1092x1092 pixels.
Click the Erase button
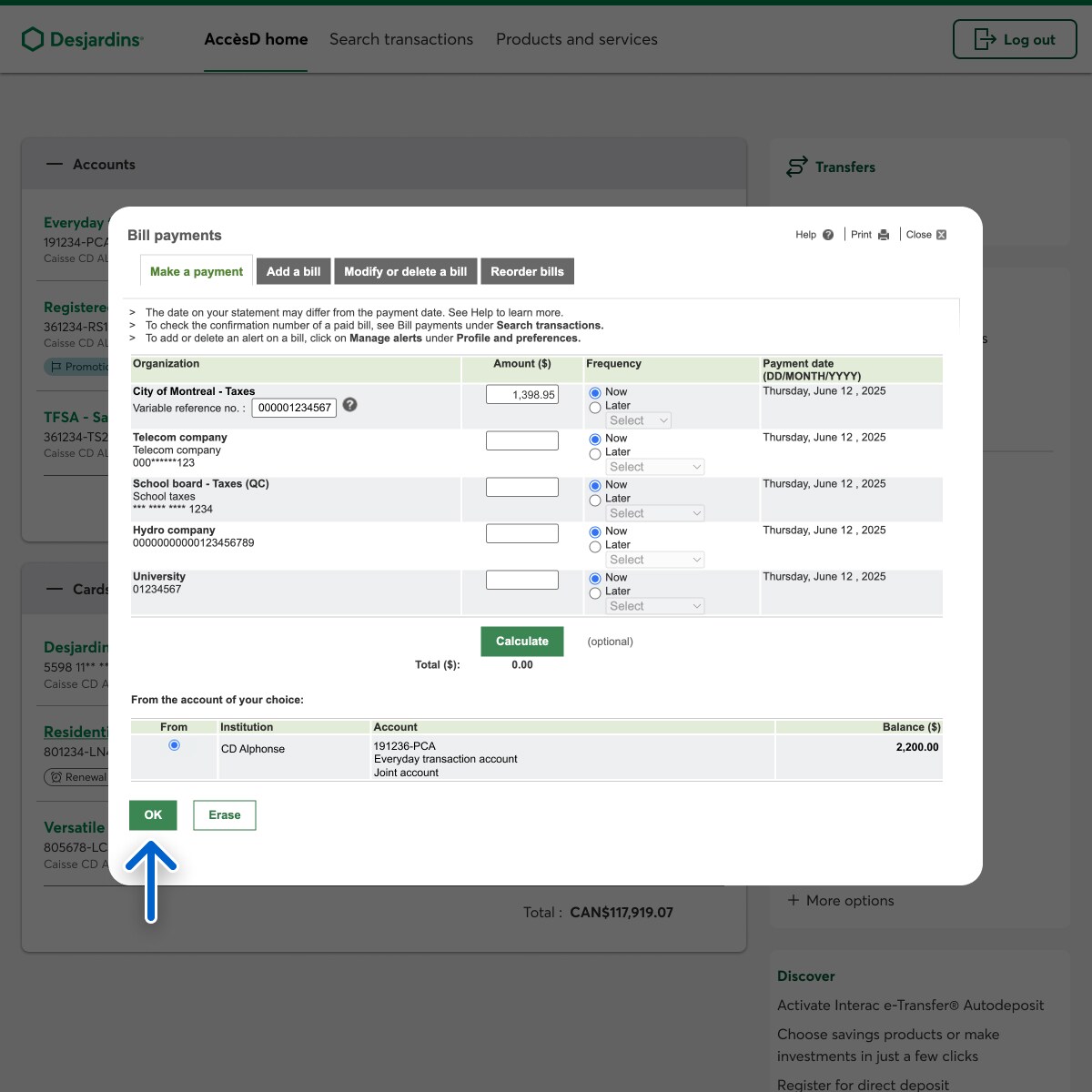(x=225, y=815)
